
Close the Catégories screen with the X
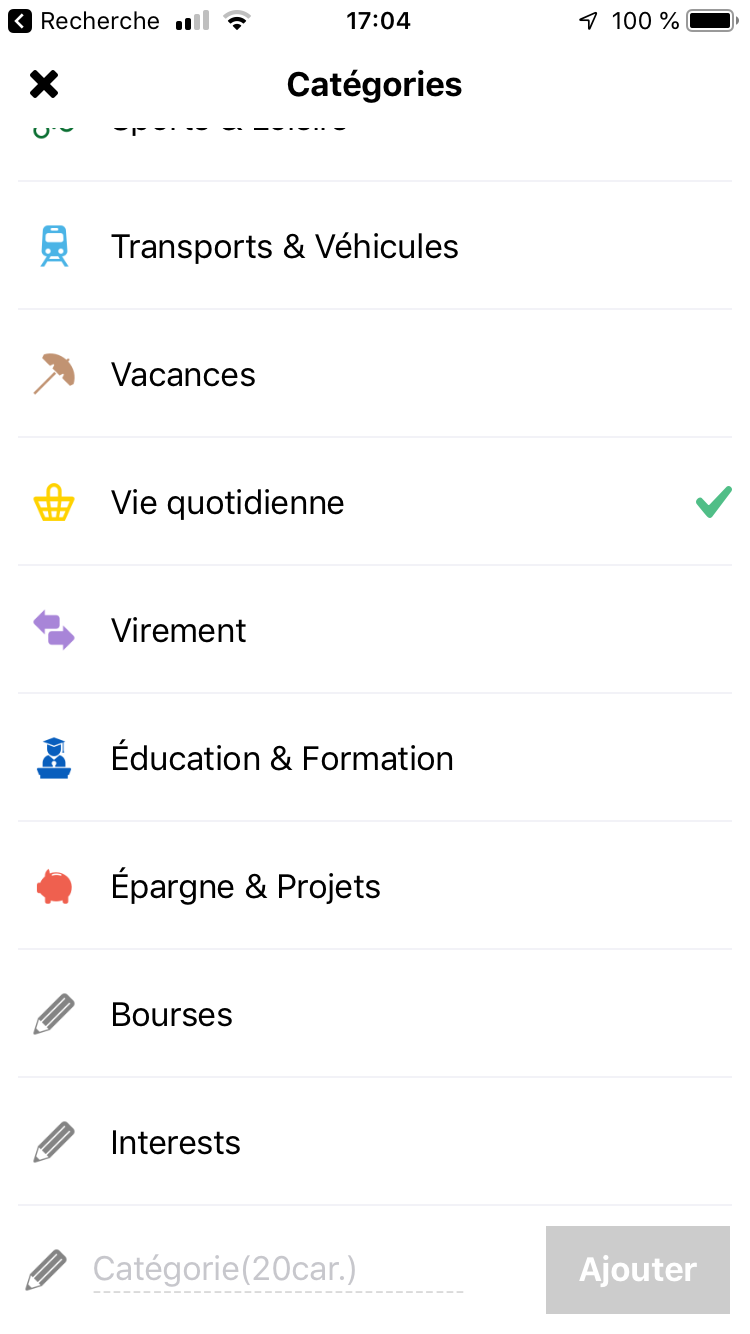click(x=44, y=85)
